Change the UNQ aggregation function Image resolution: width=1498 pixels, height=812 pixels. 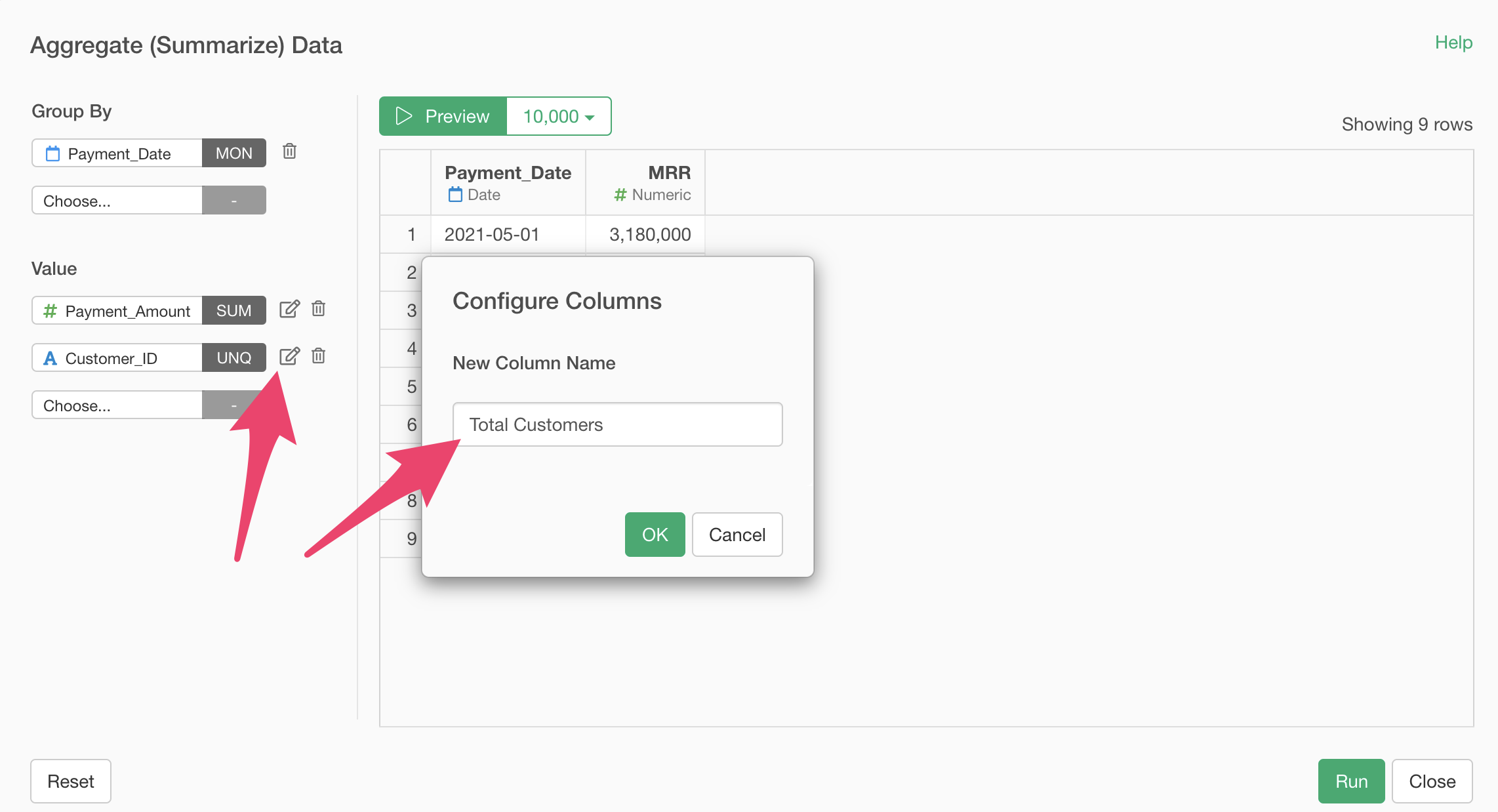coord(233,357)
